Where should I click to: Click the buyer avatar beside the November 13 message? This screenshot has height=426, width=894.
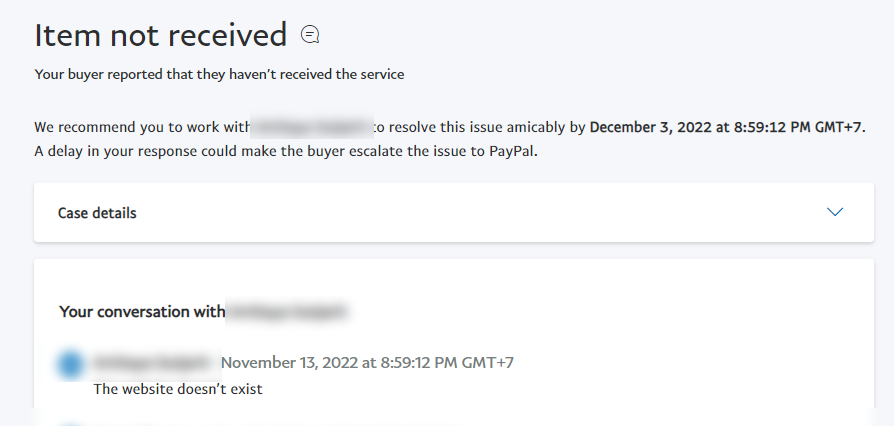point(70,365)
